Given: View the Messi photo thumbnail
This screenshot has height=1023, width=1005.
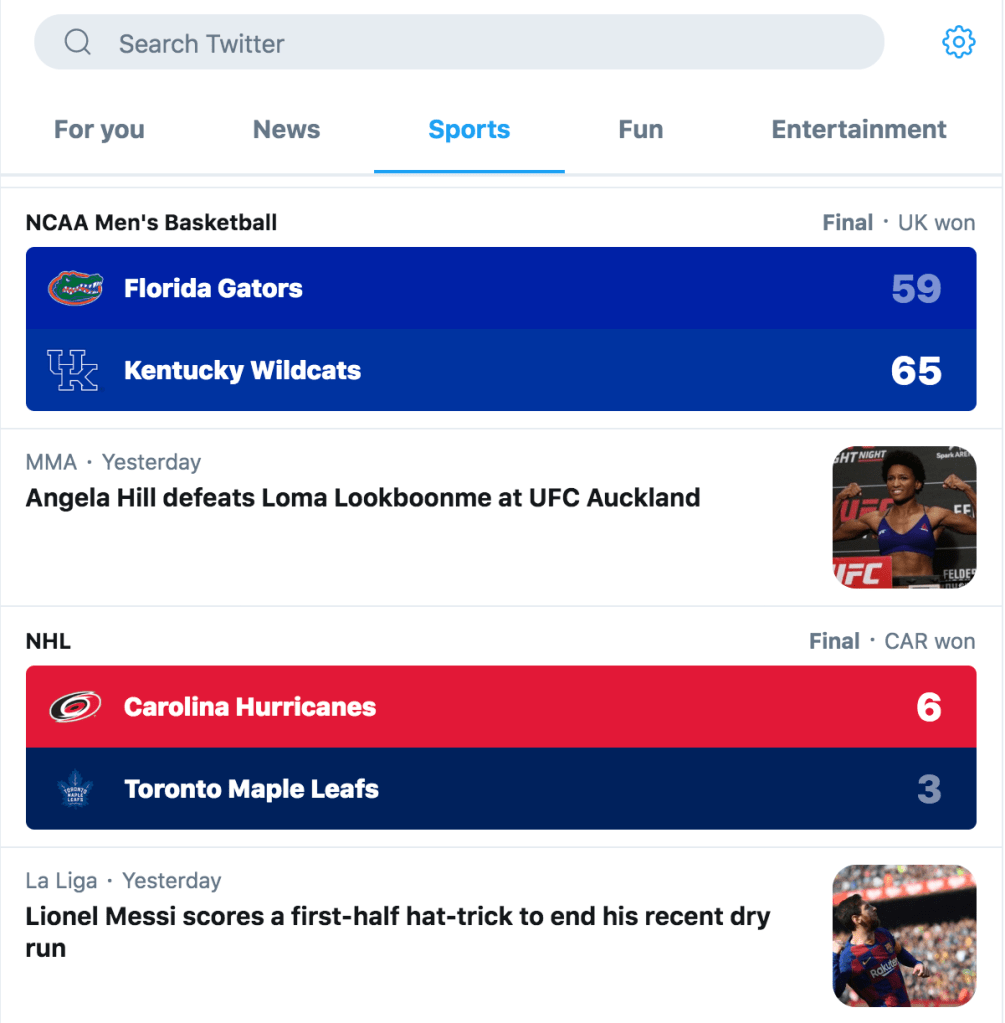Looking at the screenshot, I should tap(904, 935).
